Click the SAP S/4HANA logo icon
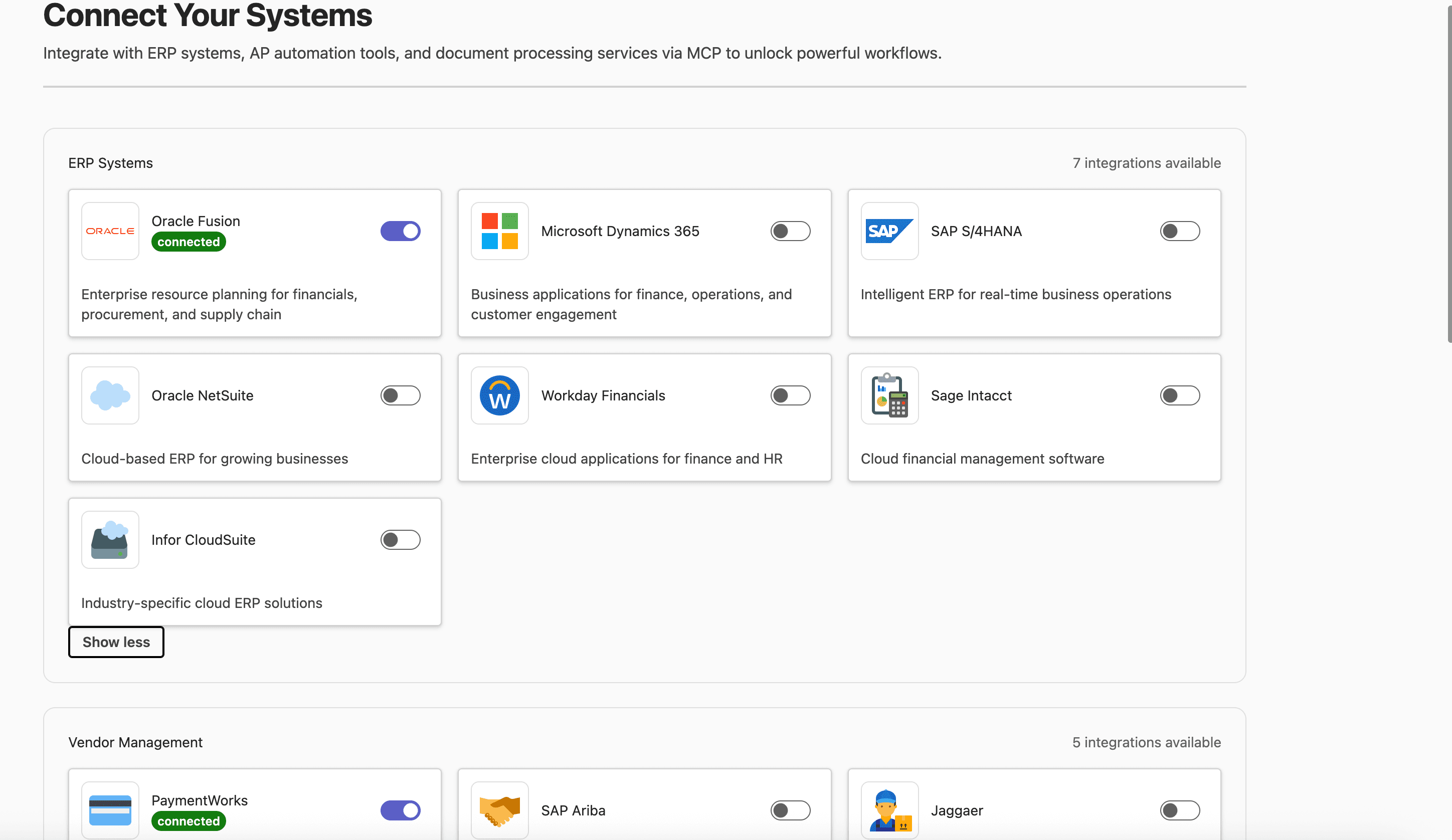 (889, 231)
